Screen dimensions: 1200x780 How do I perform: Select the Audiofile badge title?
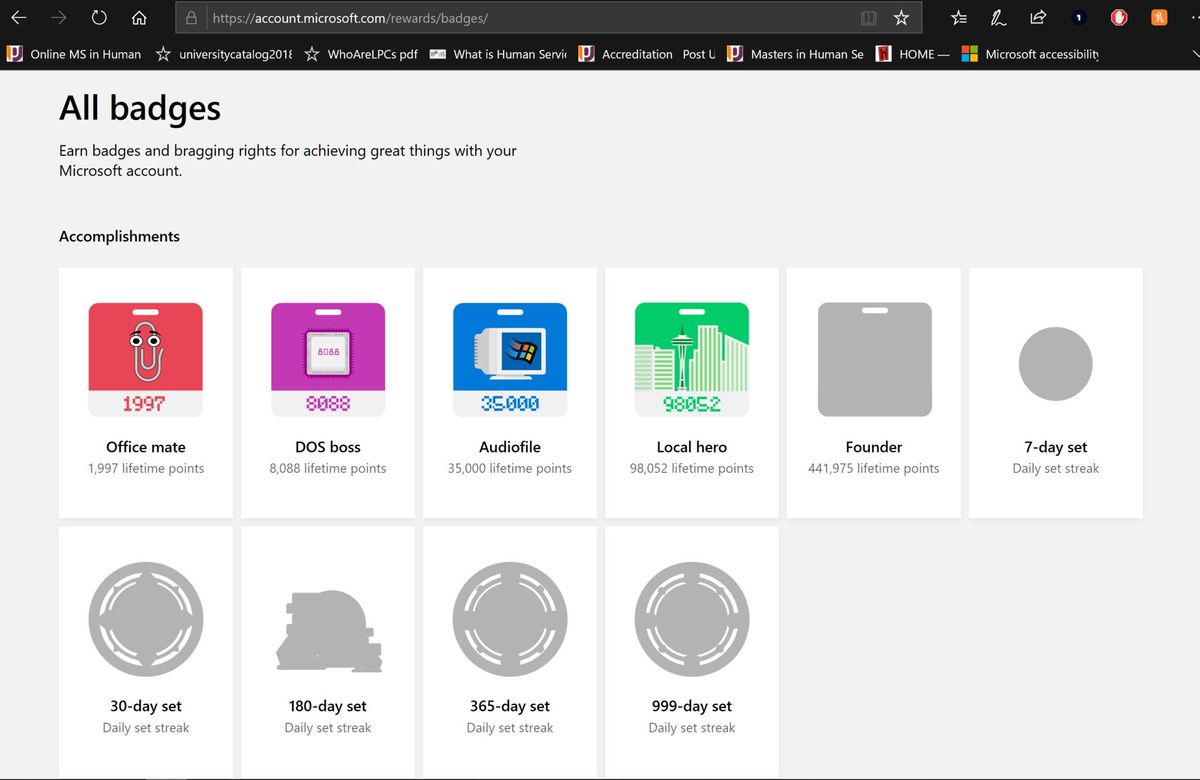pyautogui.click(x=510, y=447)
